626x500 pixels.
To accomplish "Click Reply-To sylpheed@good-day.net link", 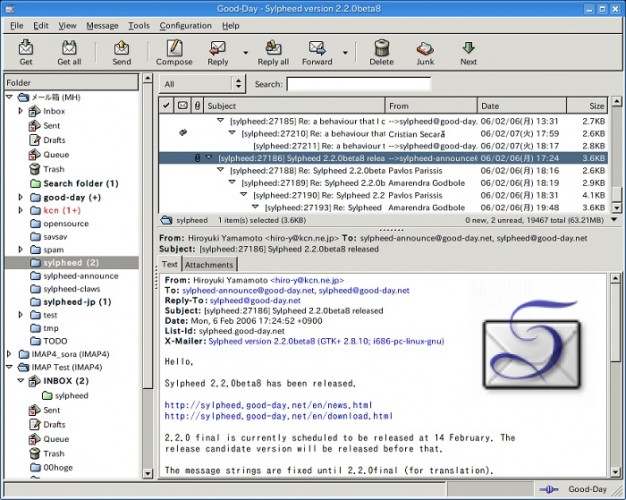I will [x=255, y=300].
